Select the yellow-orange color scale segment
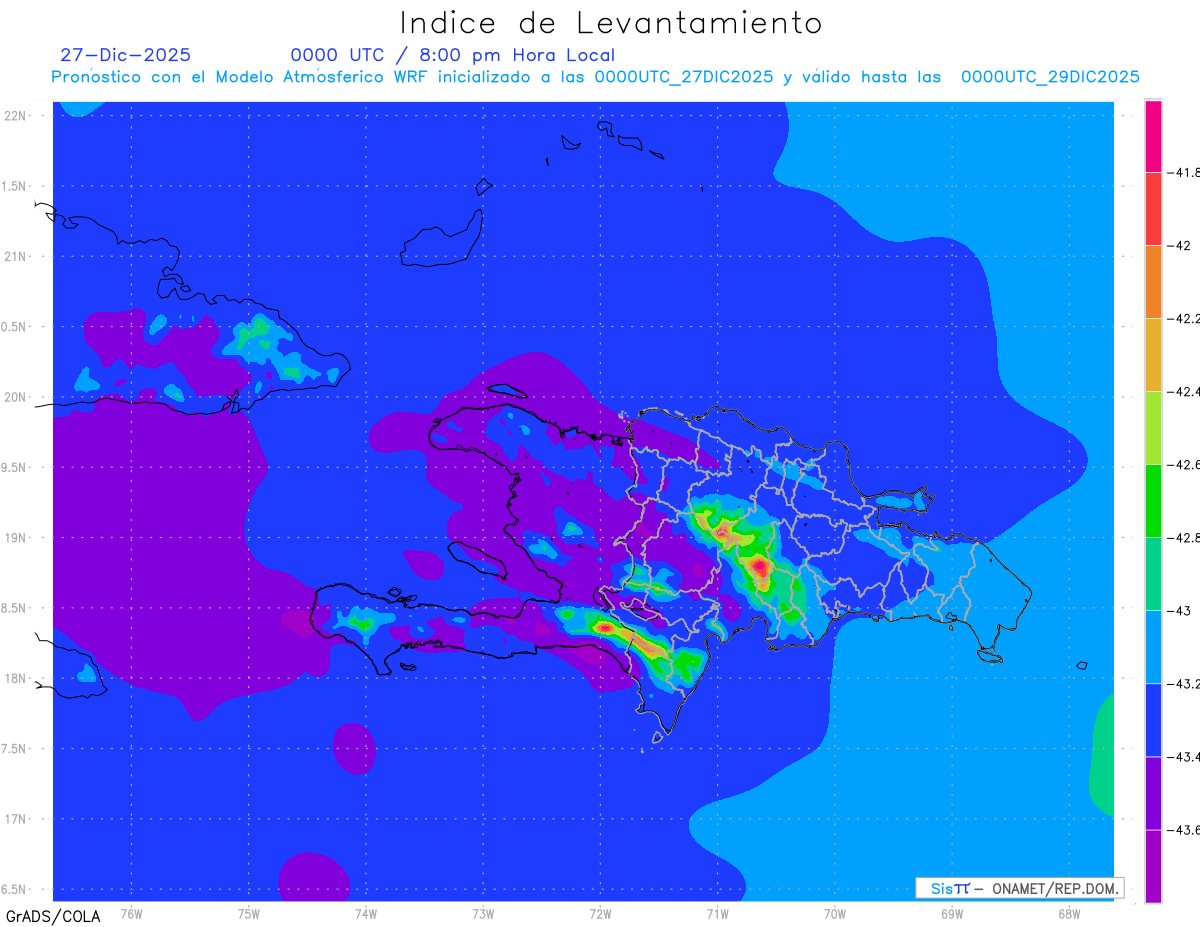 1153,355
